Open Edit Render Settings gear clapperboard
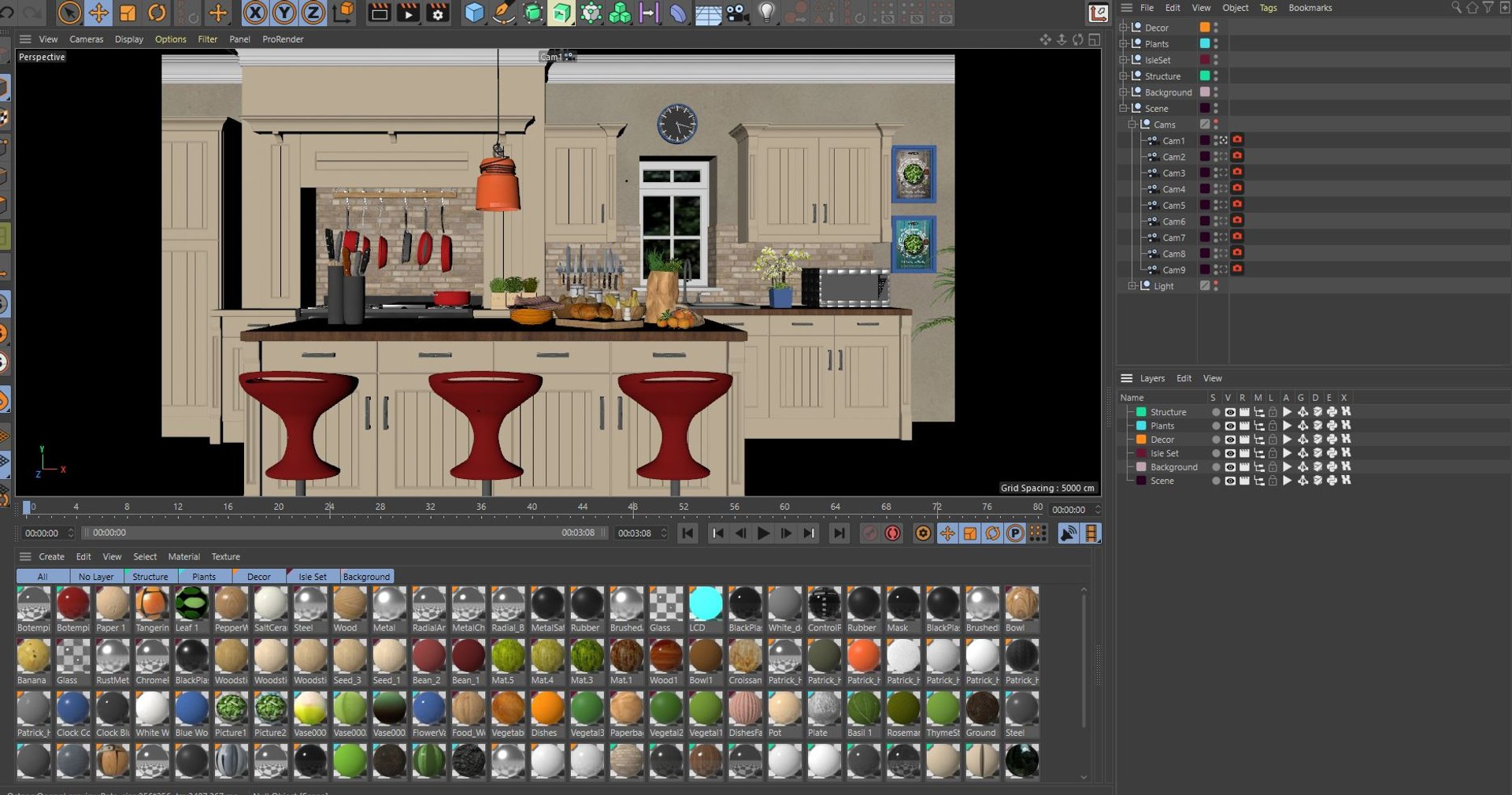Screen dimensions: 1512x795 click(438, 13)
